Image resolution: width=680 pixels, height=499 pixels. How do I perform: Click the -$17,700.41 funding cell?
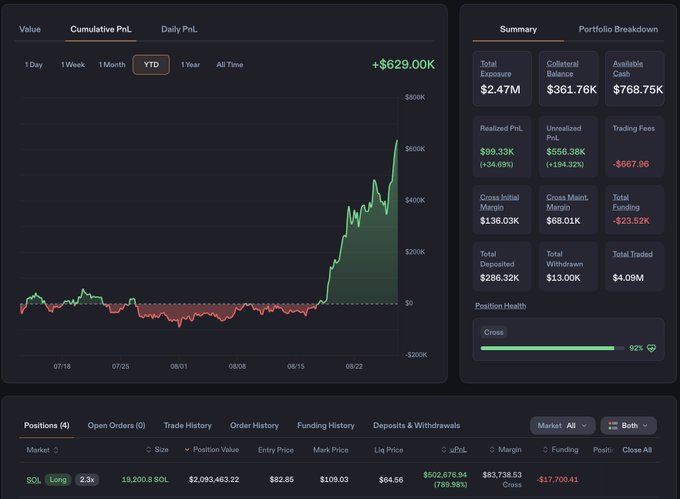coord(557,479)
